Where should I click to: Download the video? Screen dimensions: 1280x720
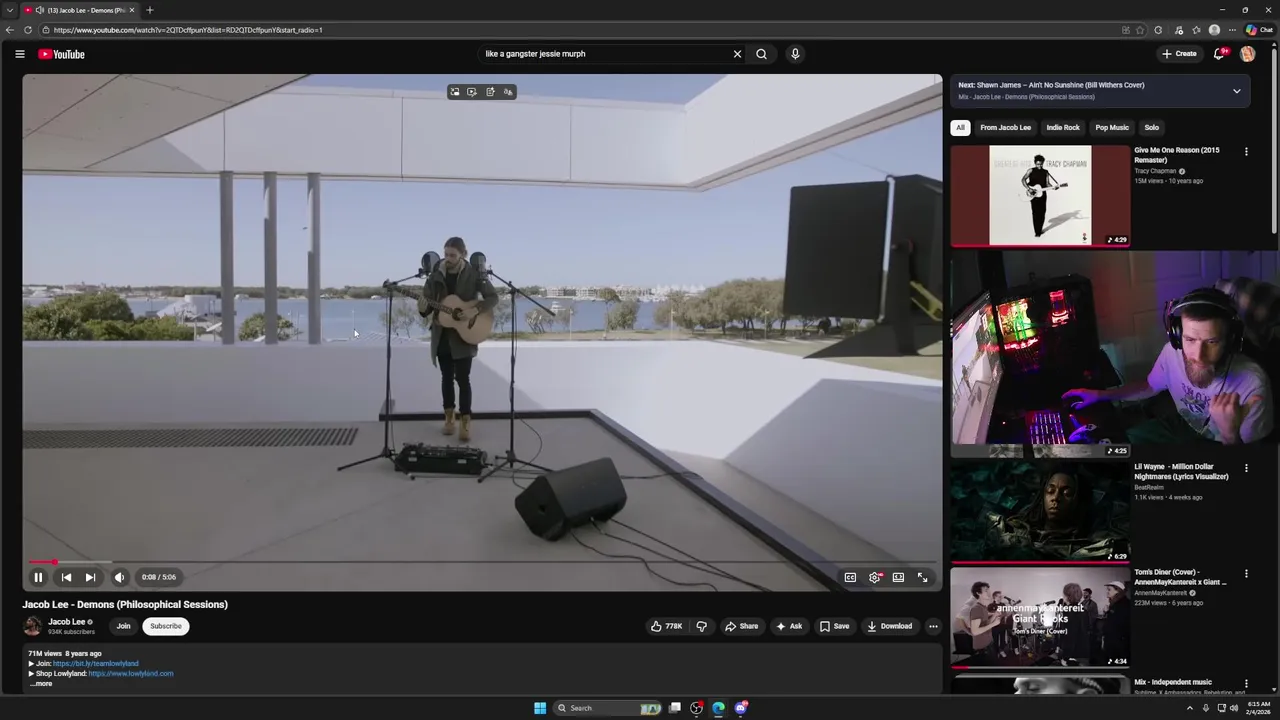pyautogui.click(x=889, y=626)
